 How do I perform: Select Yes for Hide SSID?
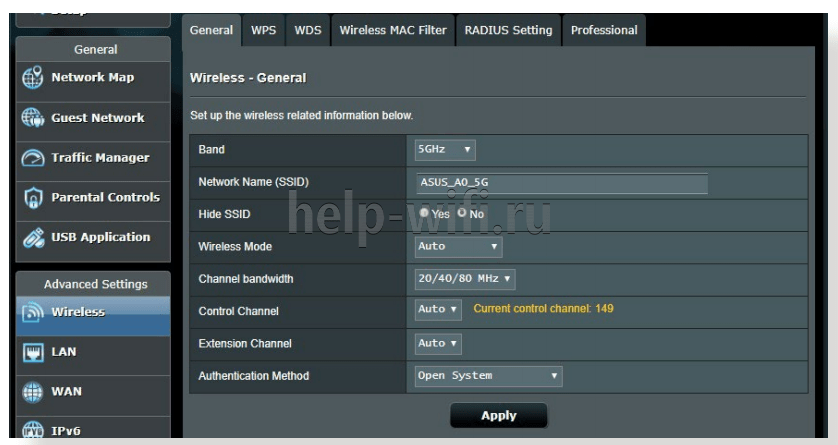click(424, 213)
